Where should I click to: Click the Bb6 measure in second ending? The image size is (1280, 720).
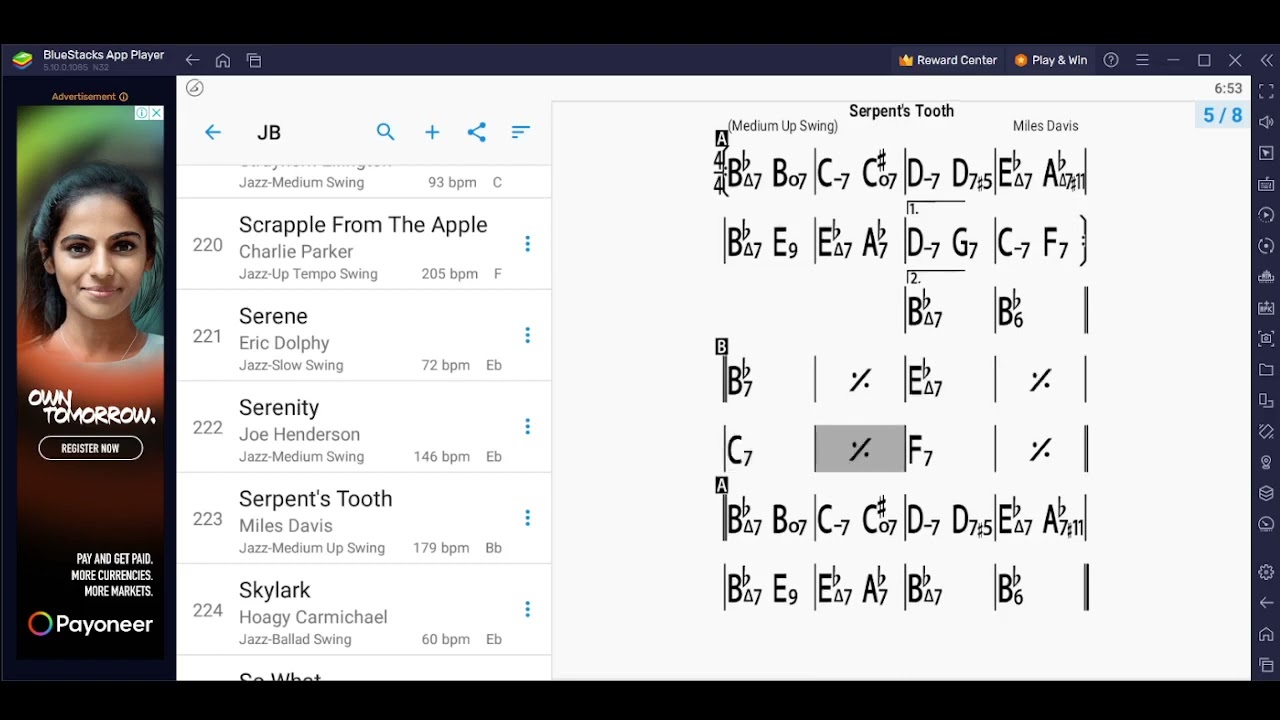pyautogui.click(x=1040, y=311)
